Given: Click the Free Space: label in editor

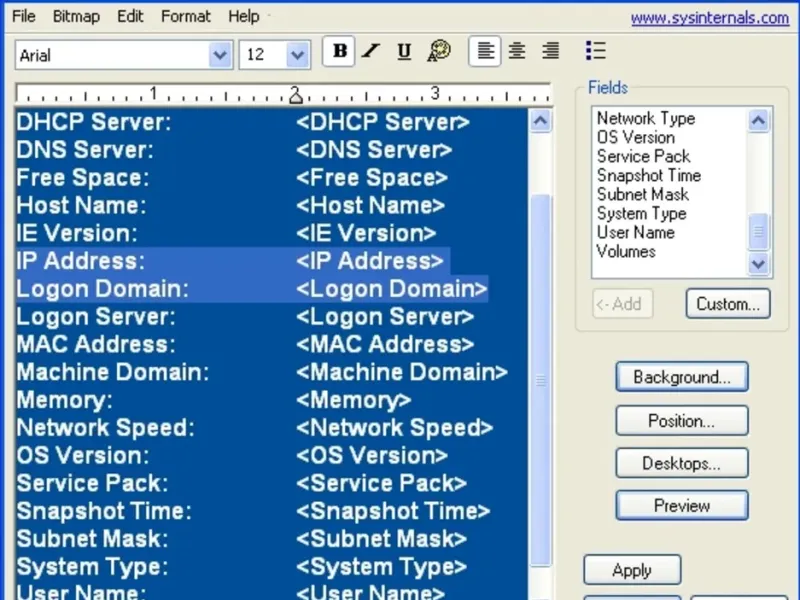Looking at the screenshot, I should pyautogui.click(x=83, y=178).
